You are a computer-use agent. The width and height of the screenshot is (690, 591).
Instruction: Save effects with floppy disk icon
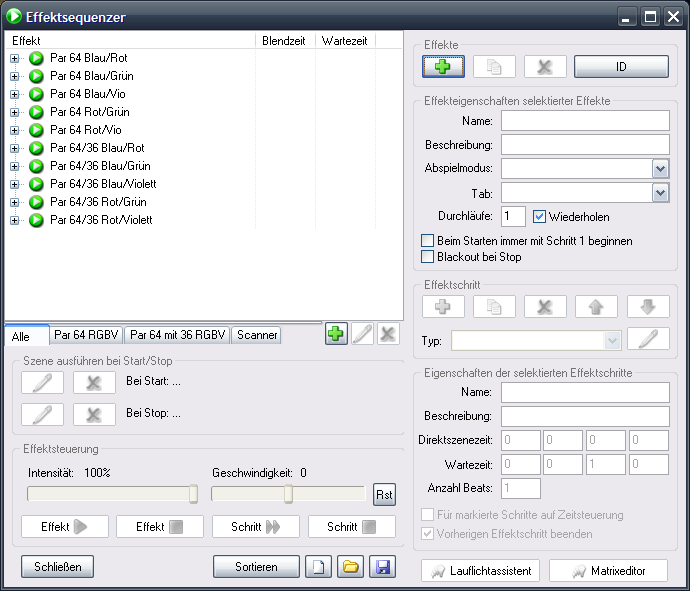click(x=382, y=566)
